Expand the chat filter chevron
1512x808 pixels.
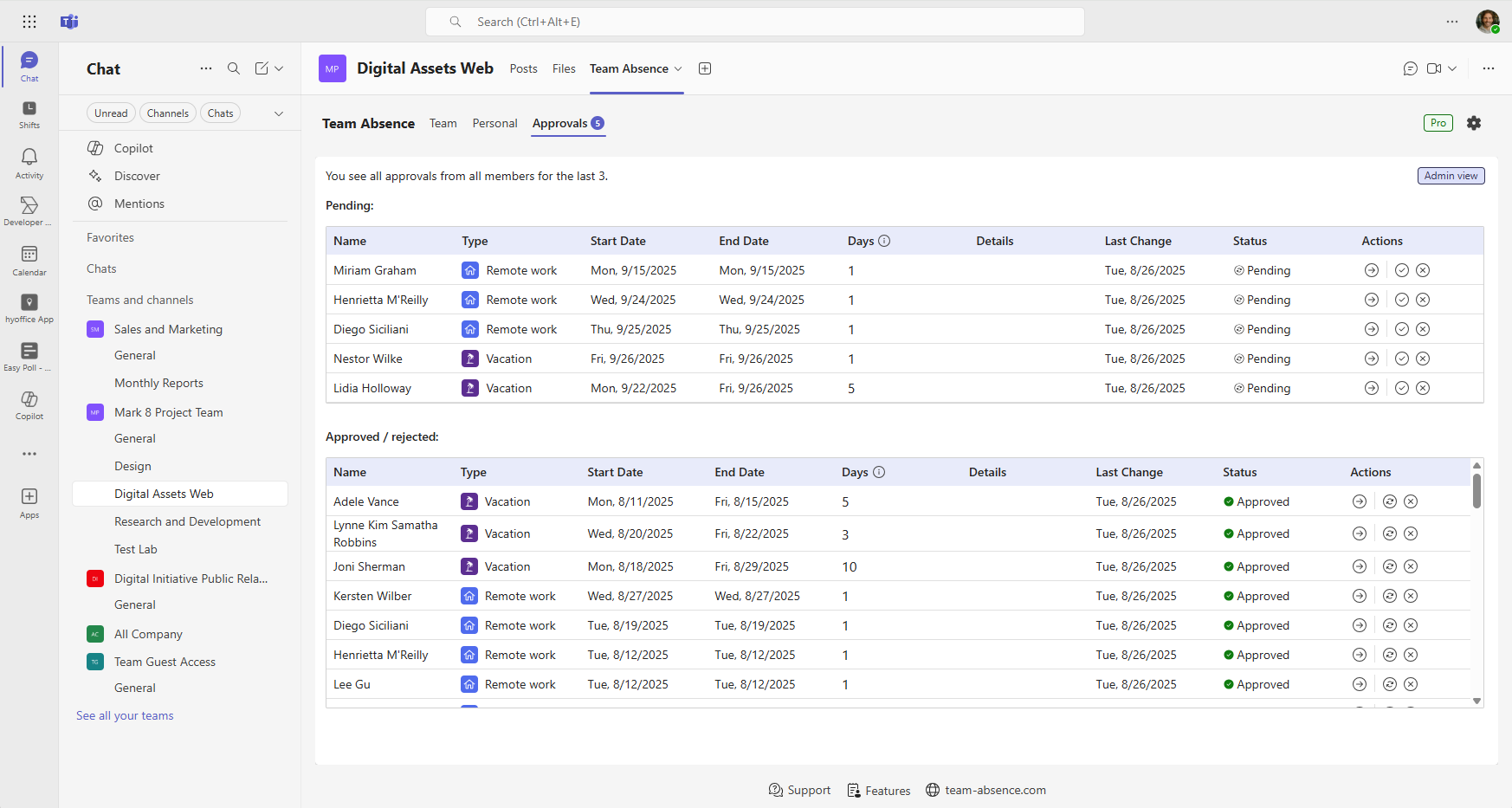(x=279, y=113)
